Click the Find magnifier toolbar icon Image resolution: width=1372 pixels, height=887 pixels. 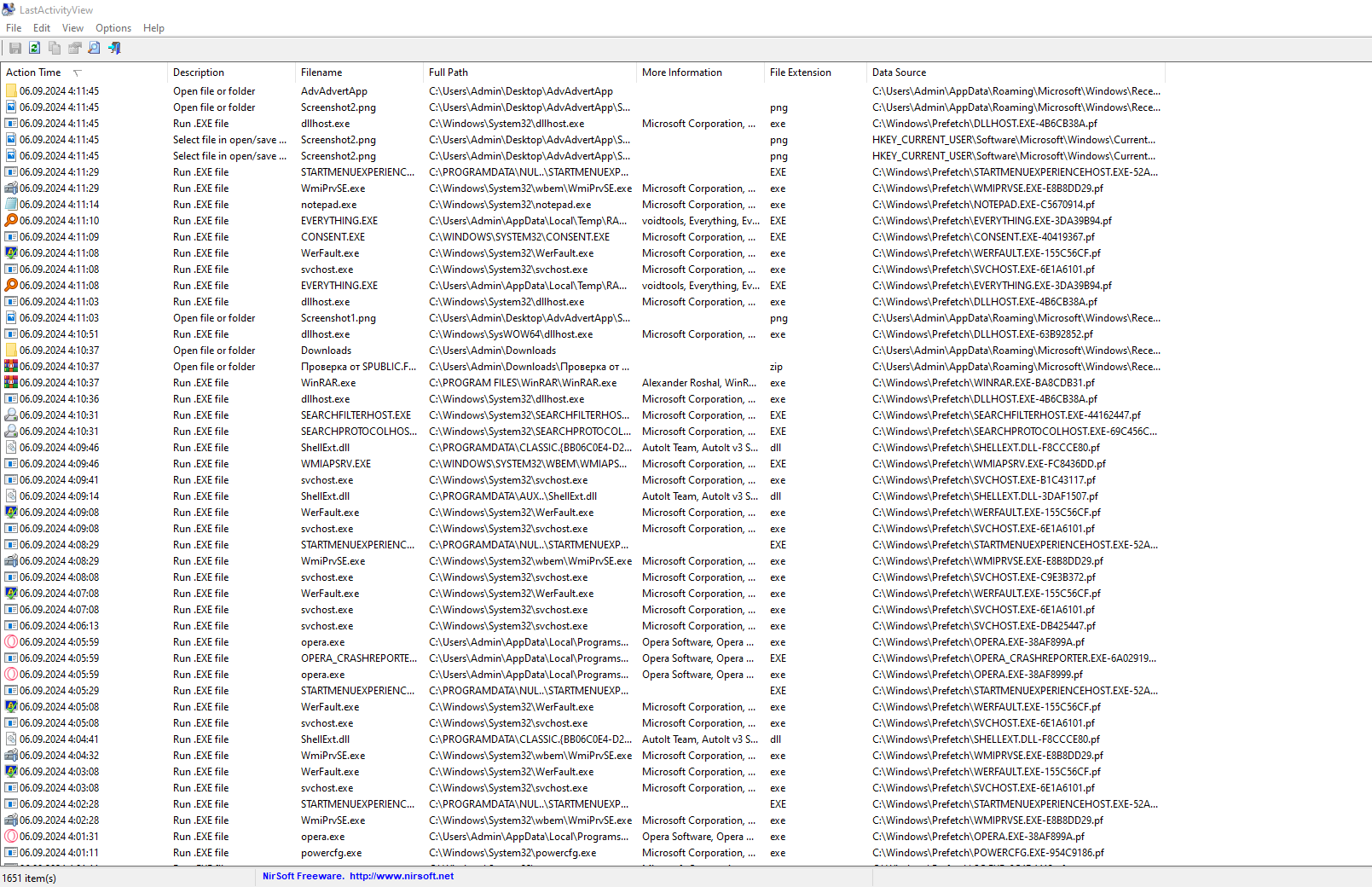[95, 49]
